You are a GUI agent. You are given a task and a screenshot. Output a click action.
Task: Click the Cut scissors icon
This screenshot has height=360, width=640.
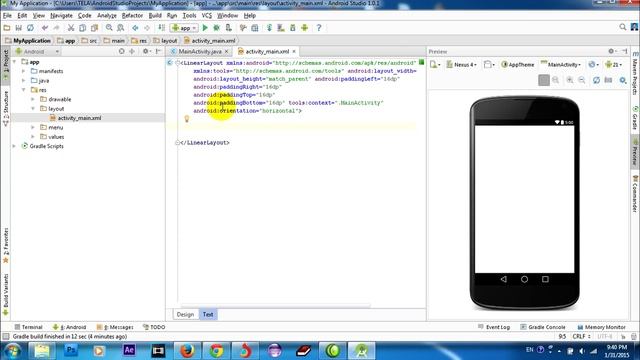point(71,28)
